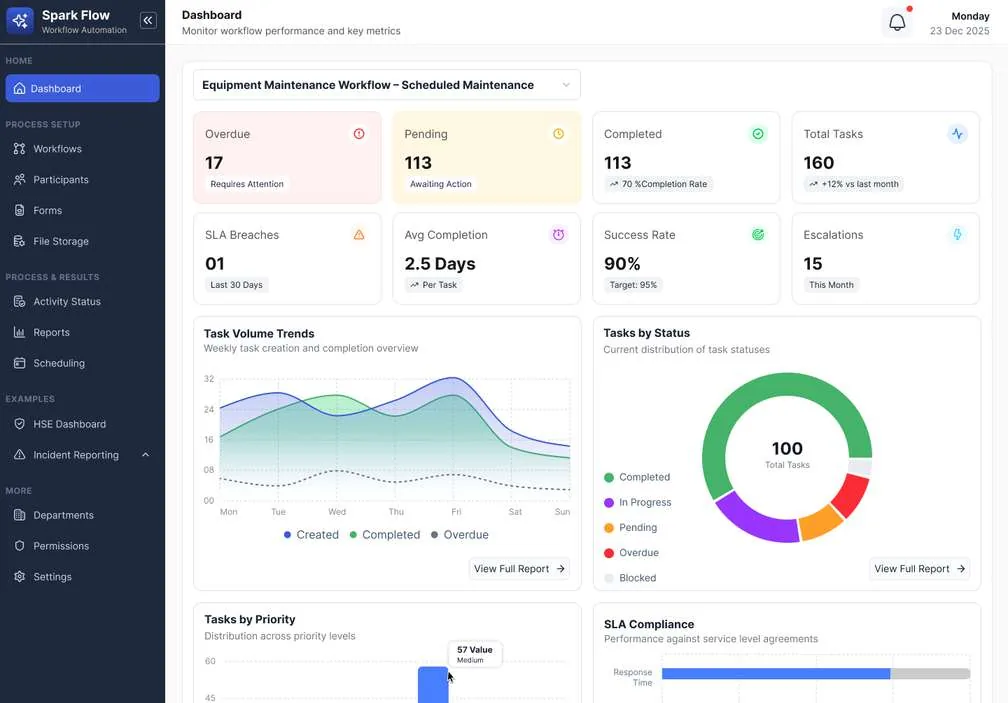The height and width of the screenshot is (703, 1008).
Task: View Full Report under Tasks by Status
Action: coord(919,569)
